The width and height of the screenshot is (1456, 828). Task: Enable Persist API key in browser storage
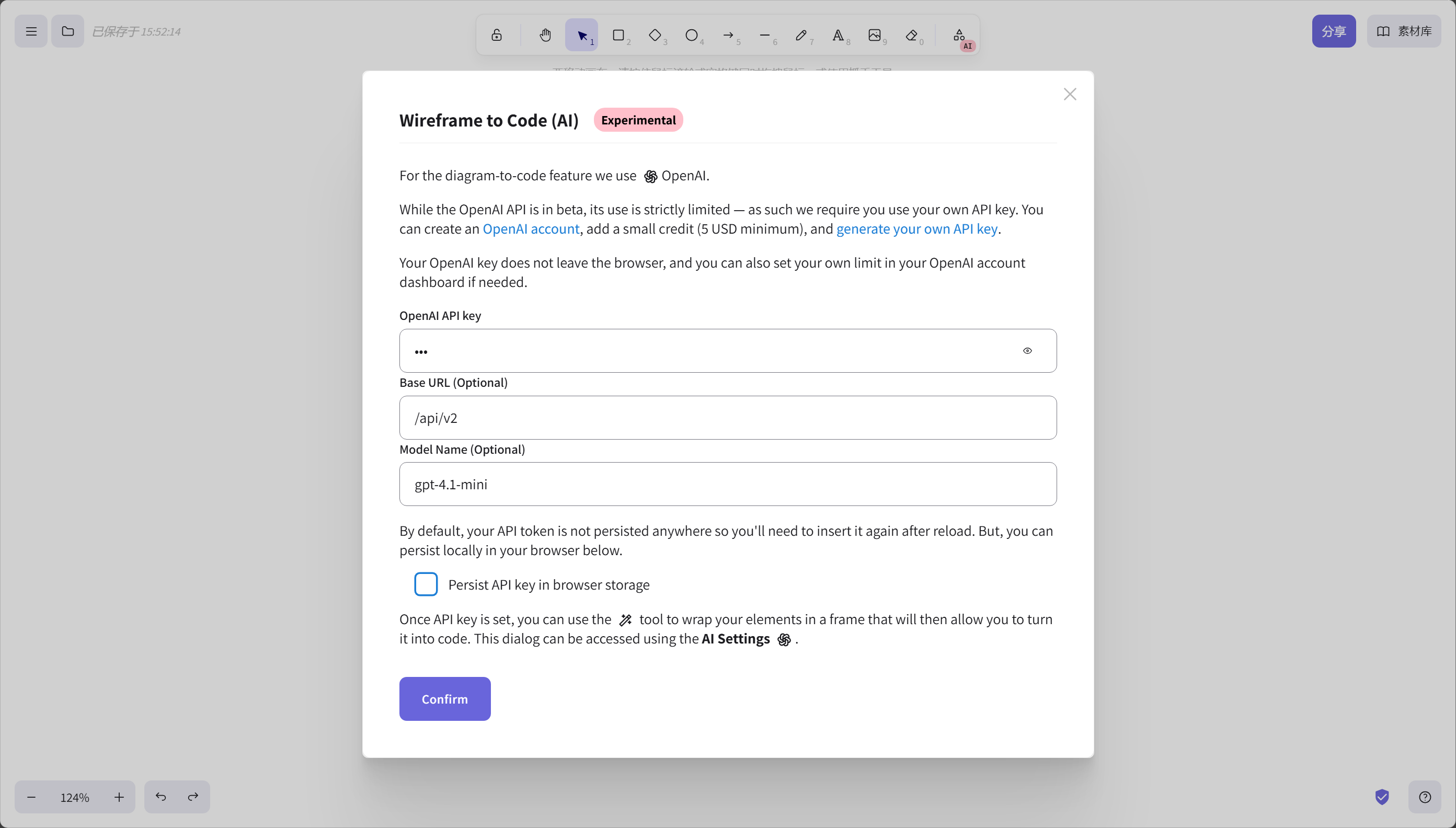(x=426, y=584)
